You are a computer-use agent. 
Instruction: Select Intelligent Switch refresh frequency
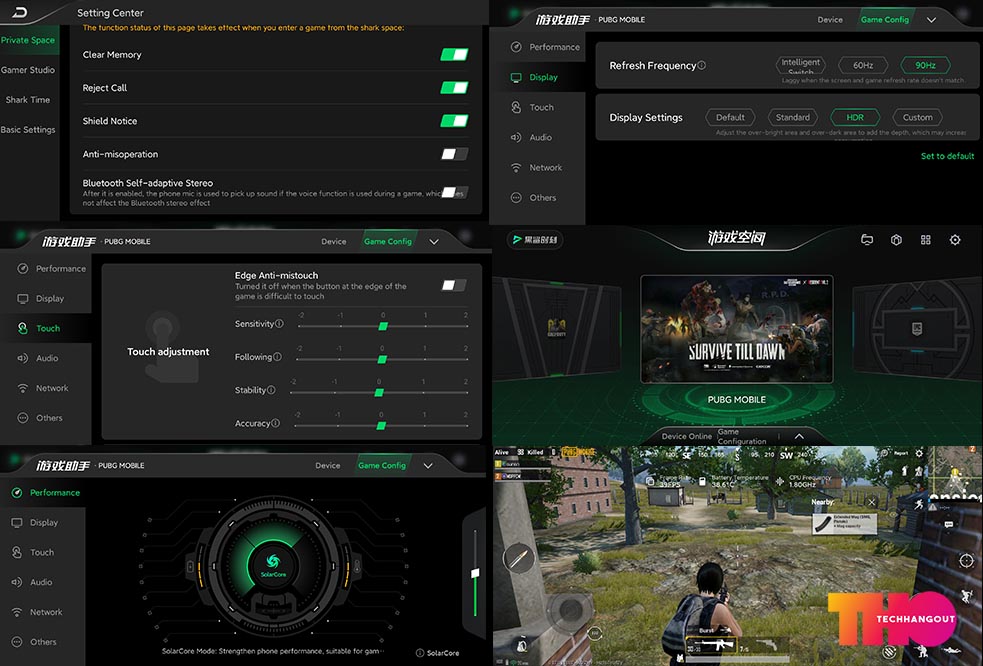pyautogui.click(x=801, y=64)
